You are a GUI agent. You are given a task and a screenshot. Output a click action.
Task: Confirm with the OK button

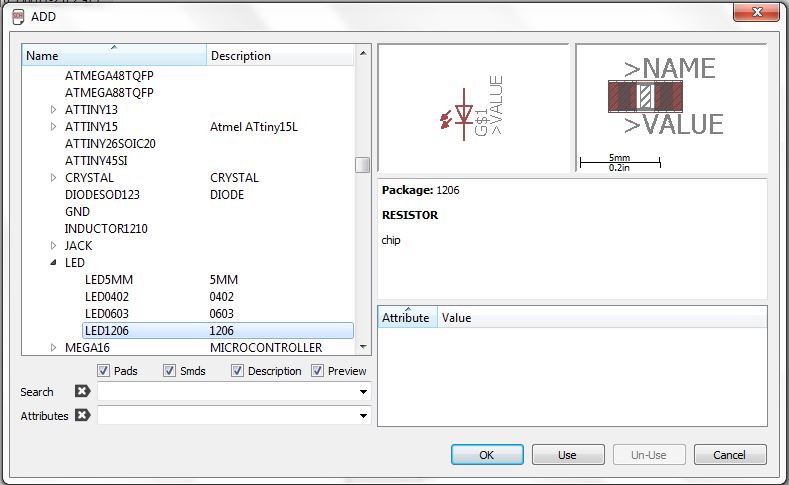pos(487,455)
